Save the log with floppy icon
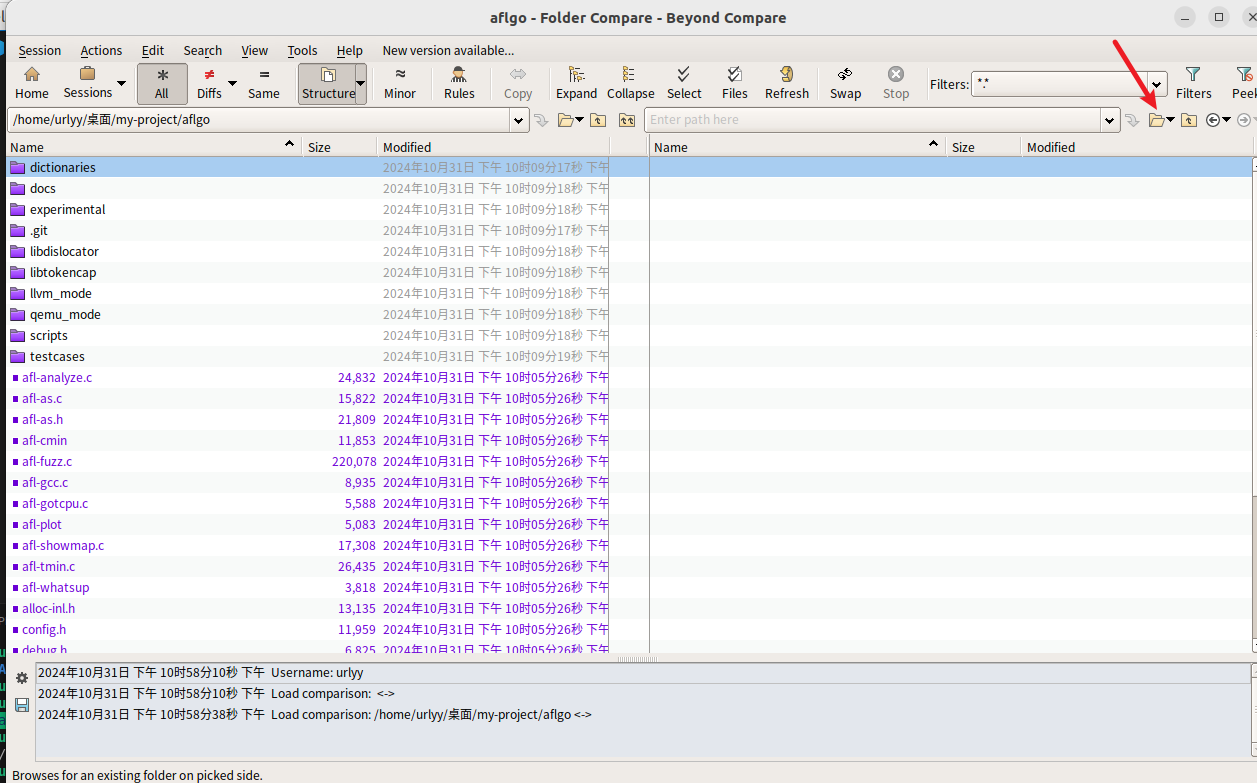This screenshot has width=1257, height=783. point(22,704)
